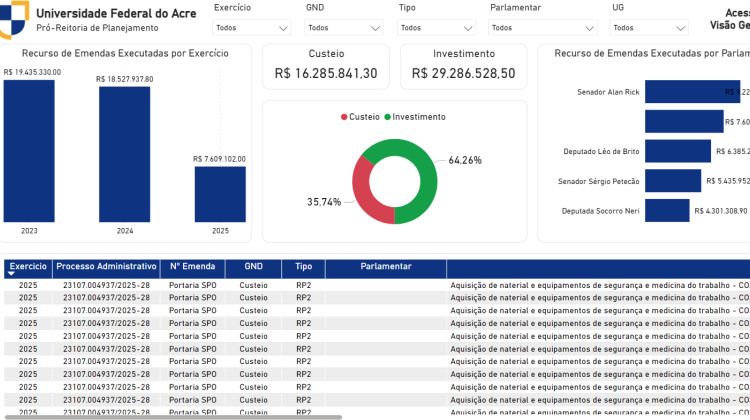Click the red Custeio legend marker
The height and width of the screenshot is (420, 750).
344,117
